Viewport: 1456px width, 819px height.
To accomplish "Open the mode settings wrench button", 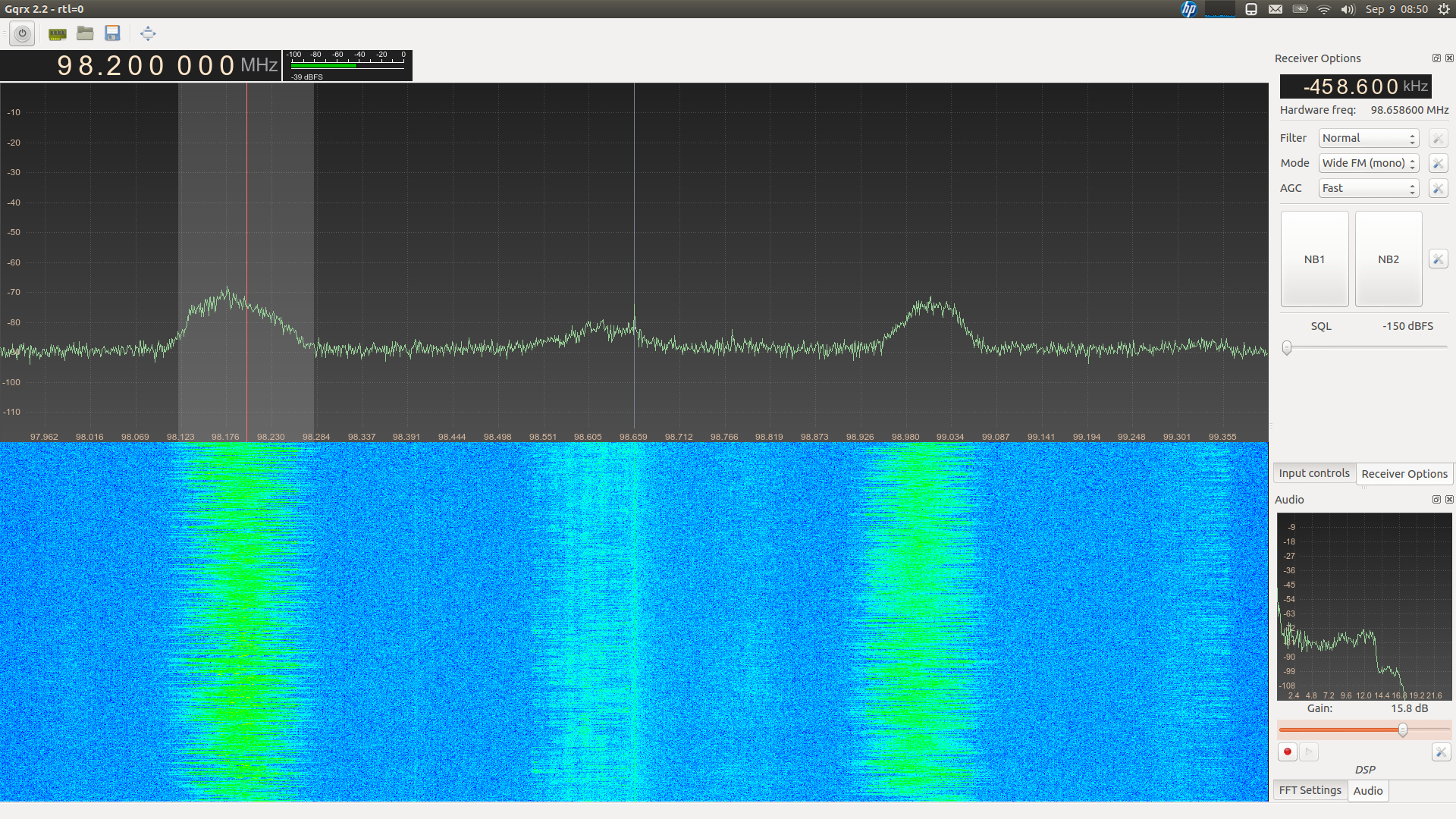I will pyautogui.click(x=1438, y=163).
